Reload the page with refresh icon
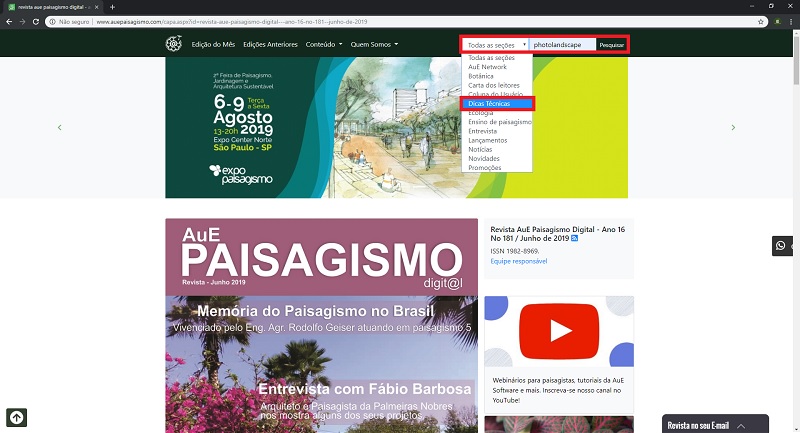Screen dimensions: 800x433 click(x=36, y=21)
